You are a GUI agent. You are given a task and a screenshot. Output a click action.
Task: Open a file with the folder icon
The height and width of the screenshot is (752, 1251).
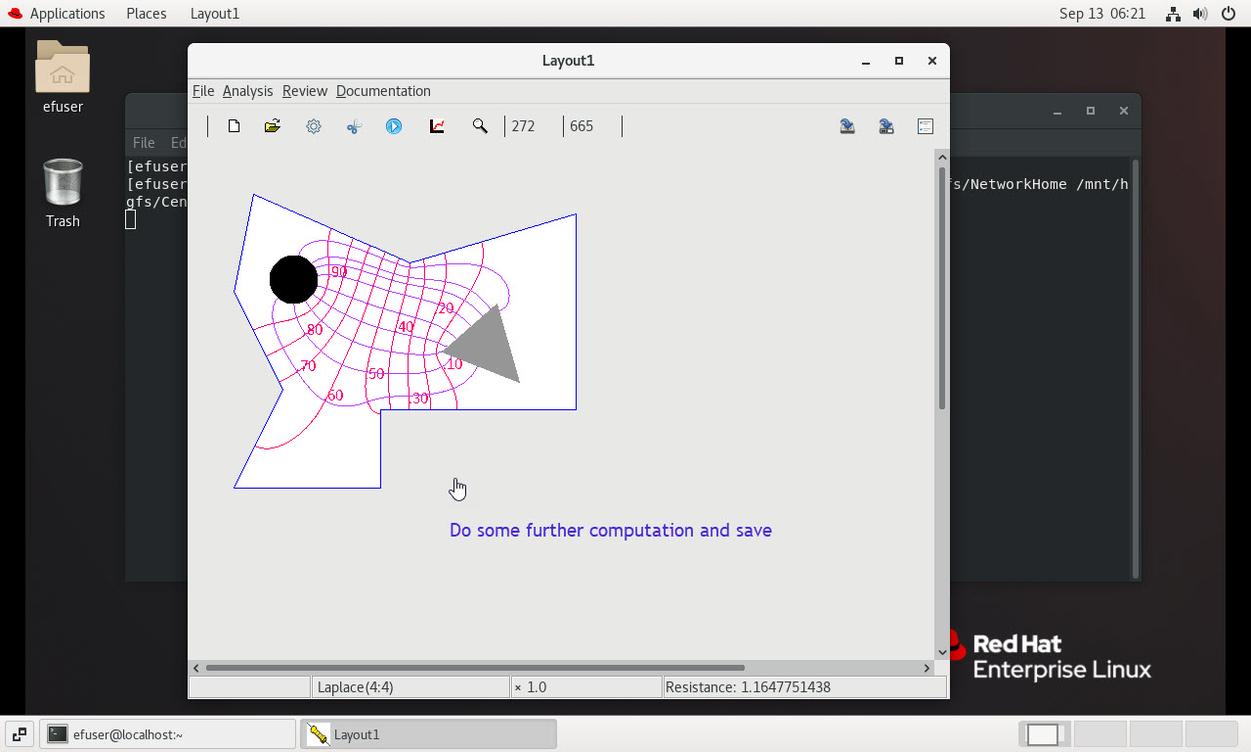coord(272,126)
